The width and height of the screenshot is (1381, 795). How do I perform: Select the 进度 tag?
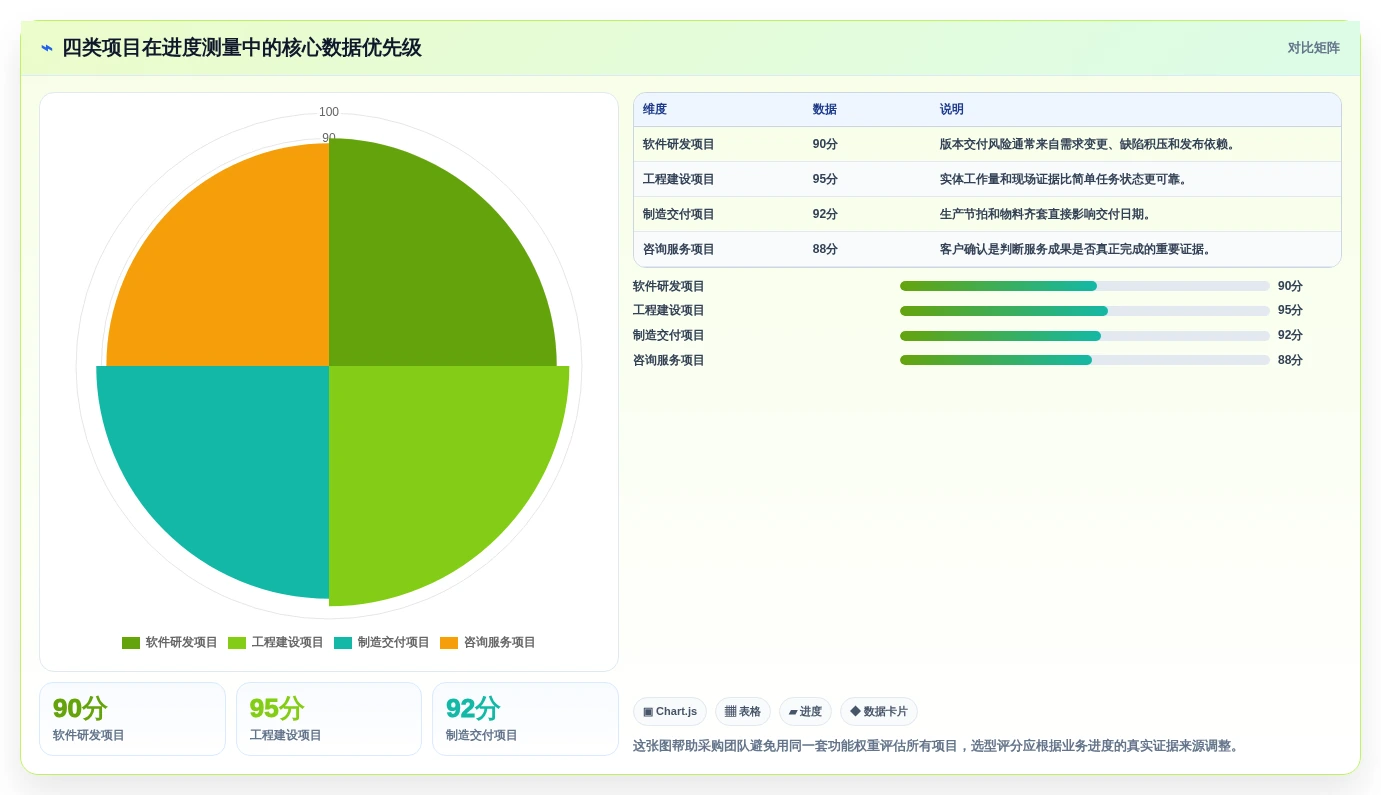(805, 712)
